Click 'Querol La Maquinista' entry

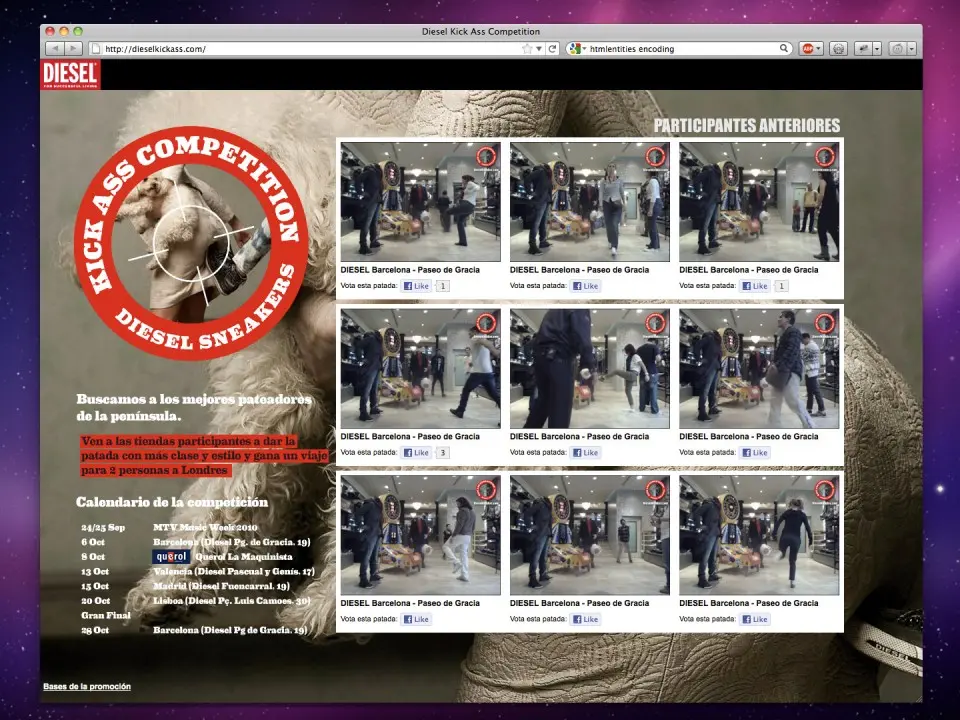tap(244, 557)
